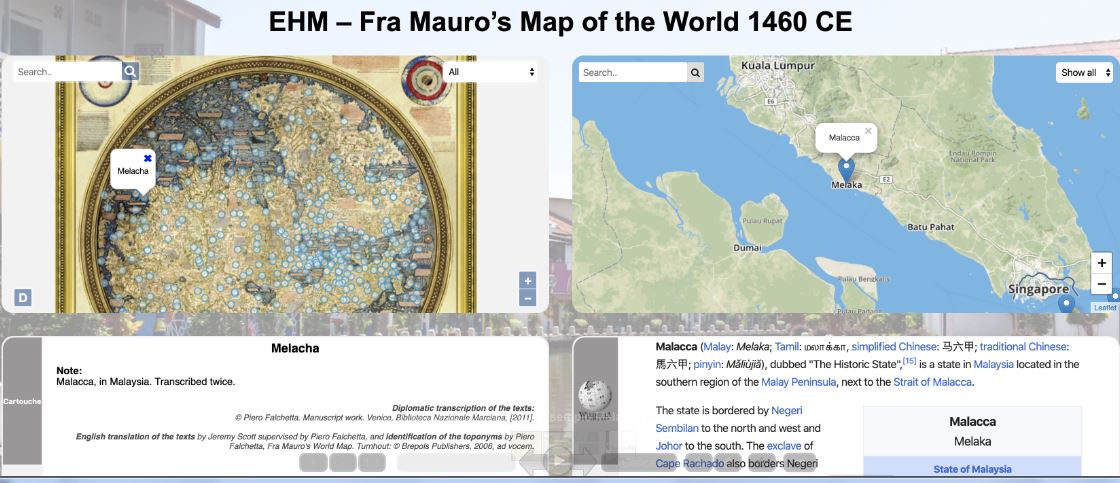This screenshot has height=483, width=1120.
Task: Zoom in on the modern Leaflet map
Action: (x=1101, y=262)
